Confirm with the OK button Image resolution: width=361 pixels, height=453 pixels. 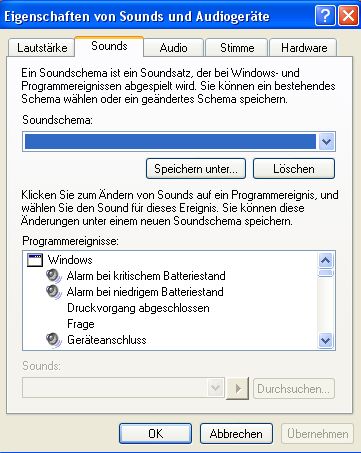click(155, 433)
